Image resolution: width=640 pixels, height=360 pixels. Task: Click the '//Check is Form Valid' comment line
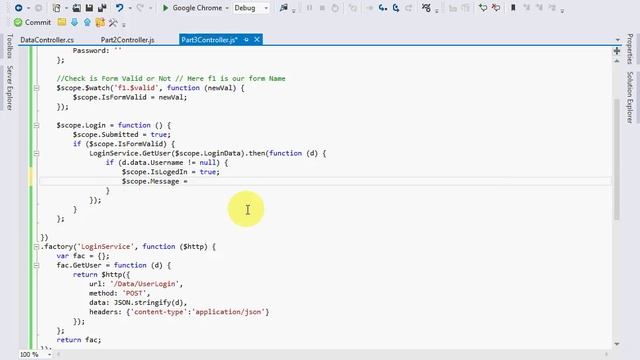171,78
